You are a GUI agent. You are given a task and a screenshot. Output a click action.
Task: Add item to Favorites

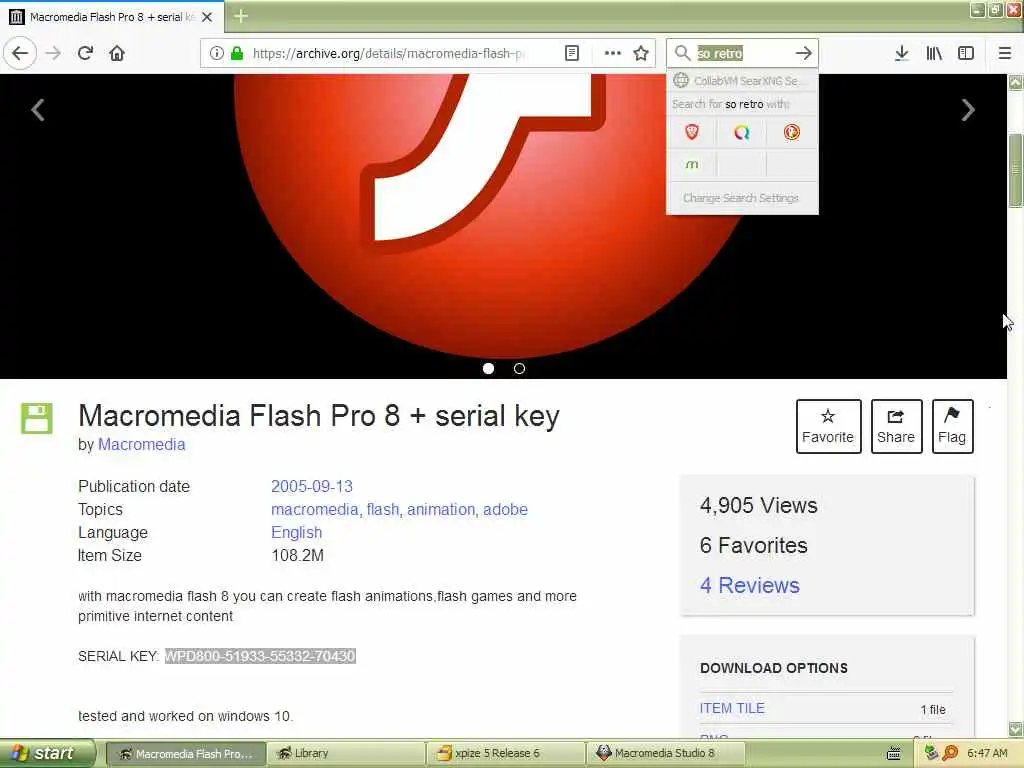828,426
